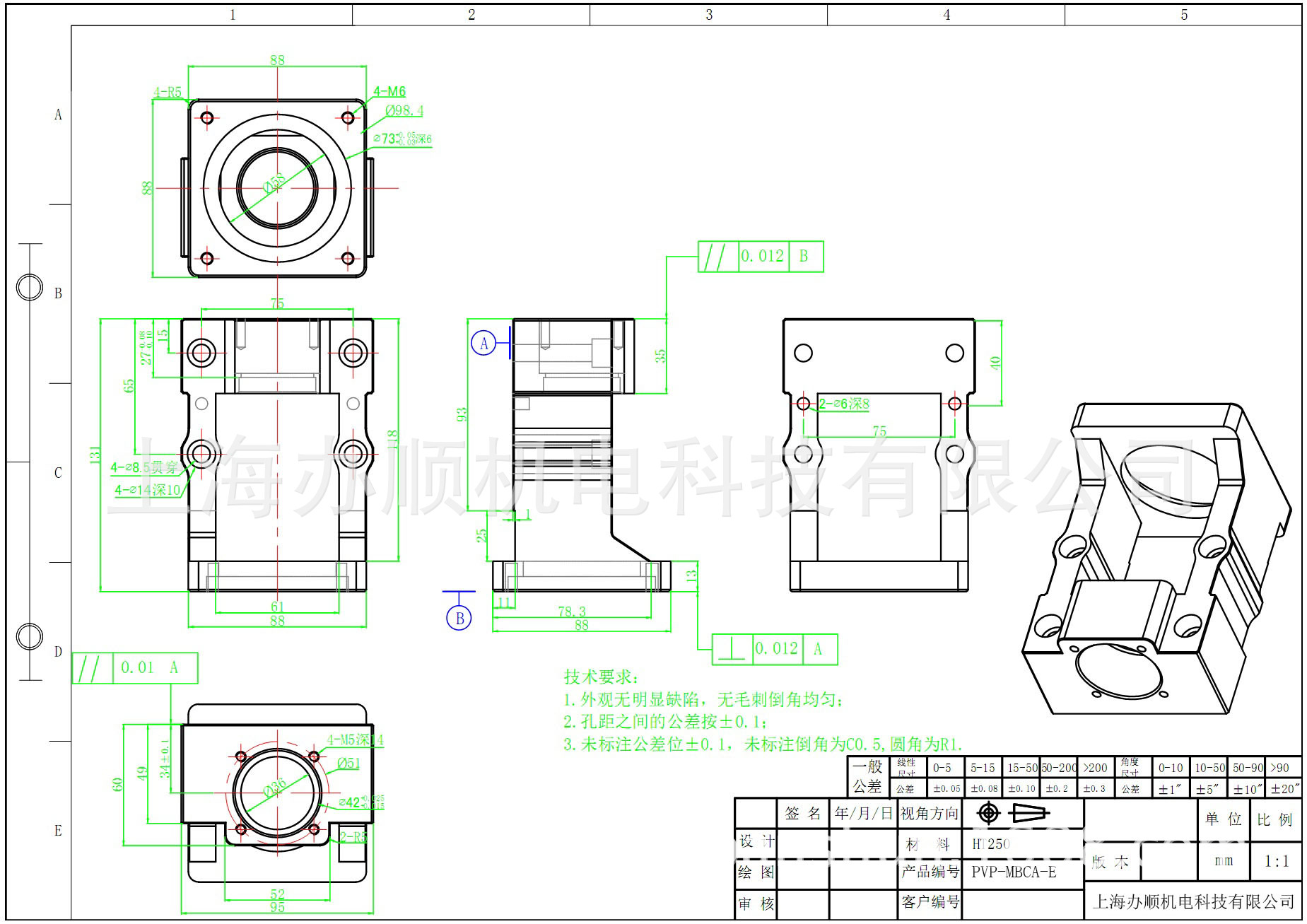Click the '±0.08' tolerance cell
The width and height of the screenshot is (1307, 924).
click(985, 789)
